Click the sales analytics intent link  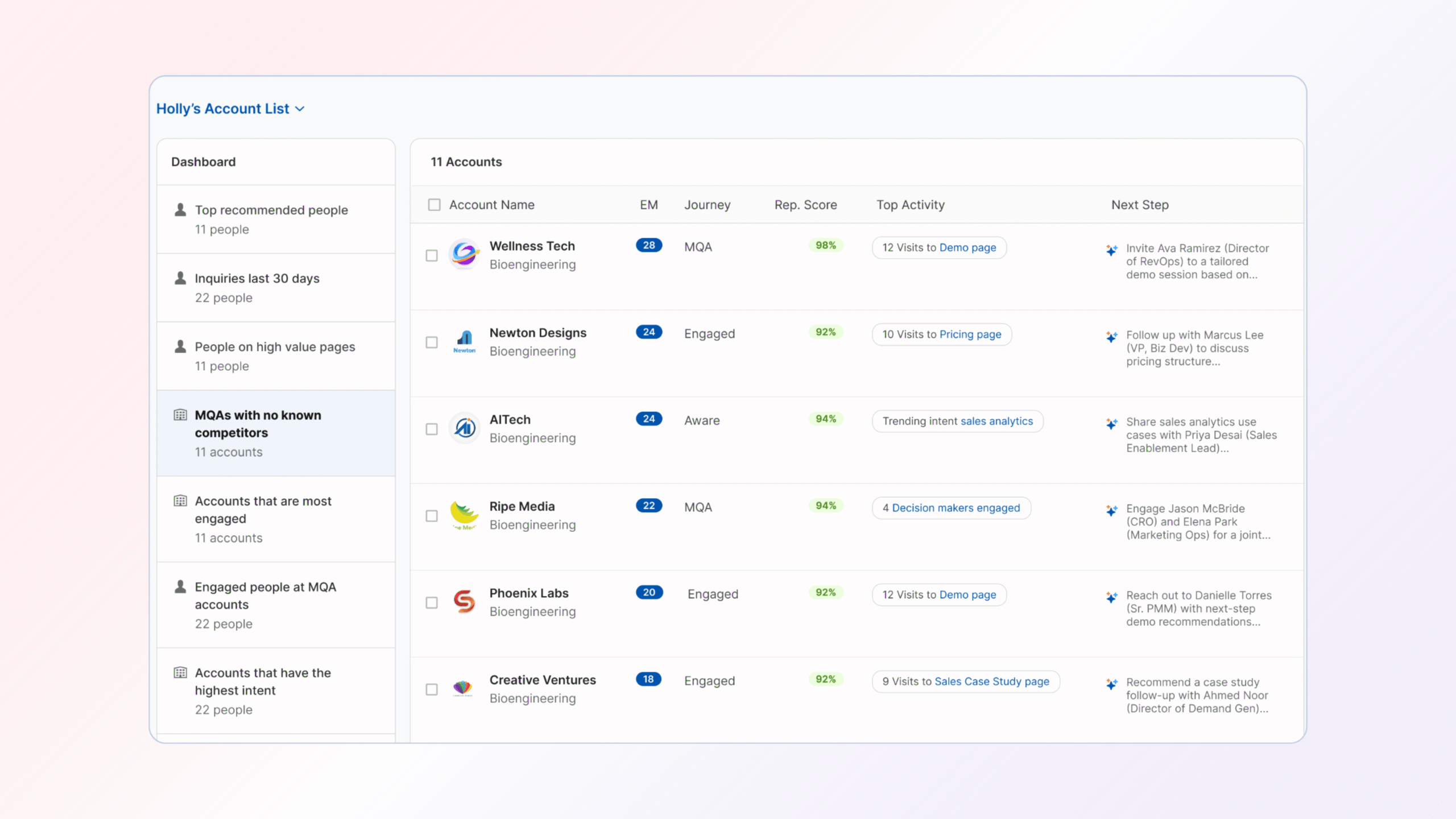point(996,421)
